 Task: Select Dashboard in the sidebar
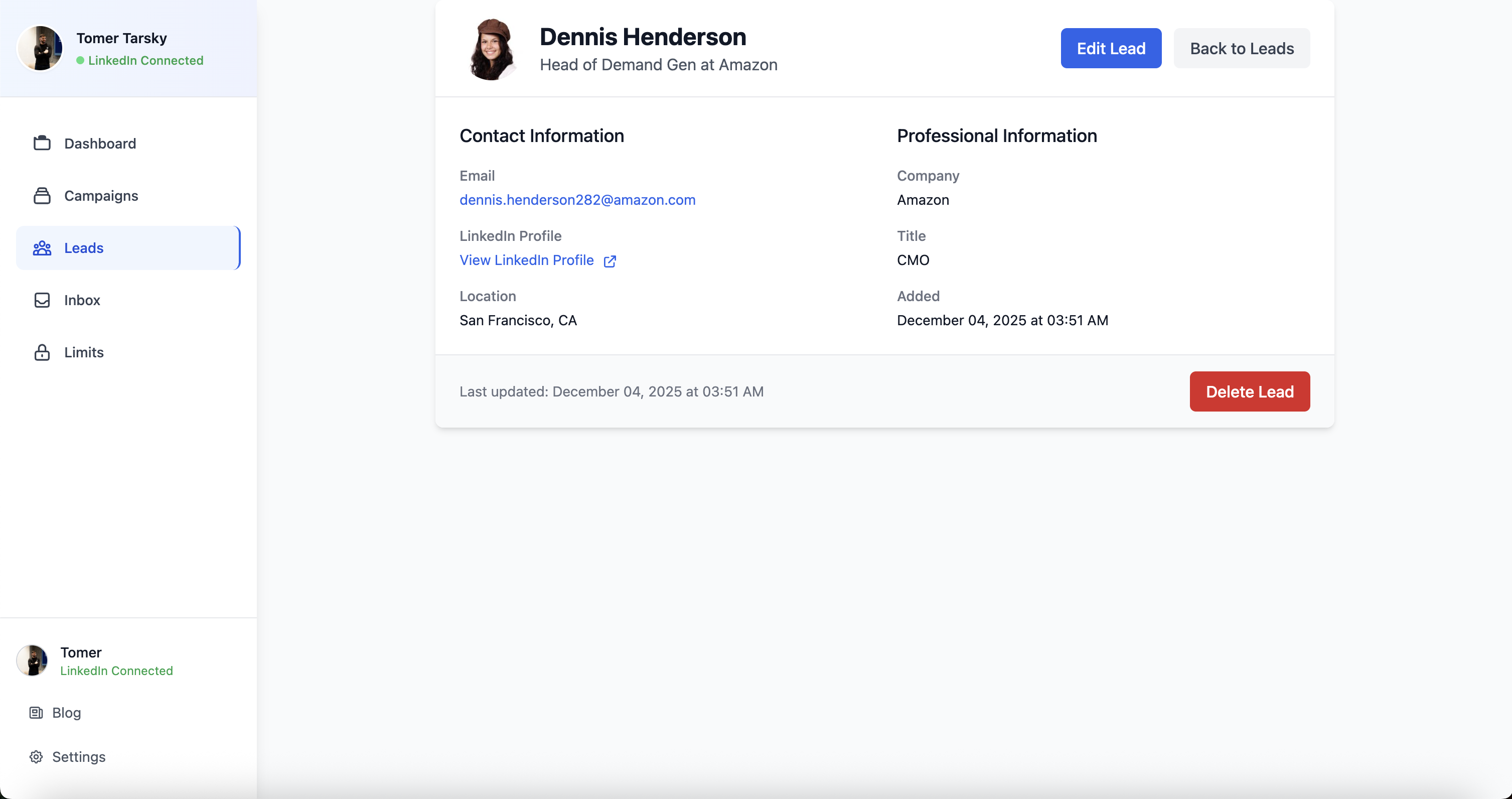tap(100, 143)
